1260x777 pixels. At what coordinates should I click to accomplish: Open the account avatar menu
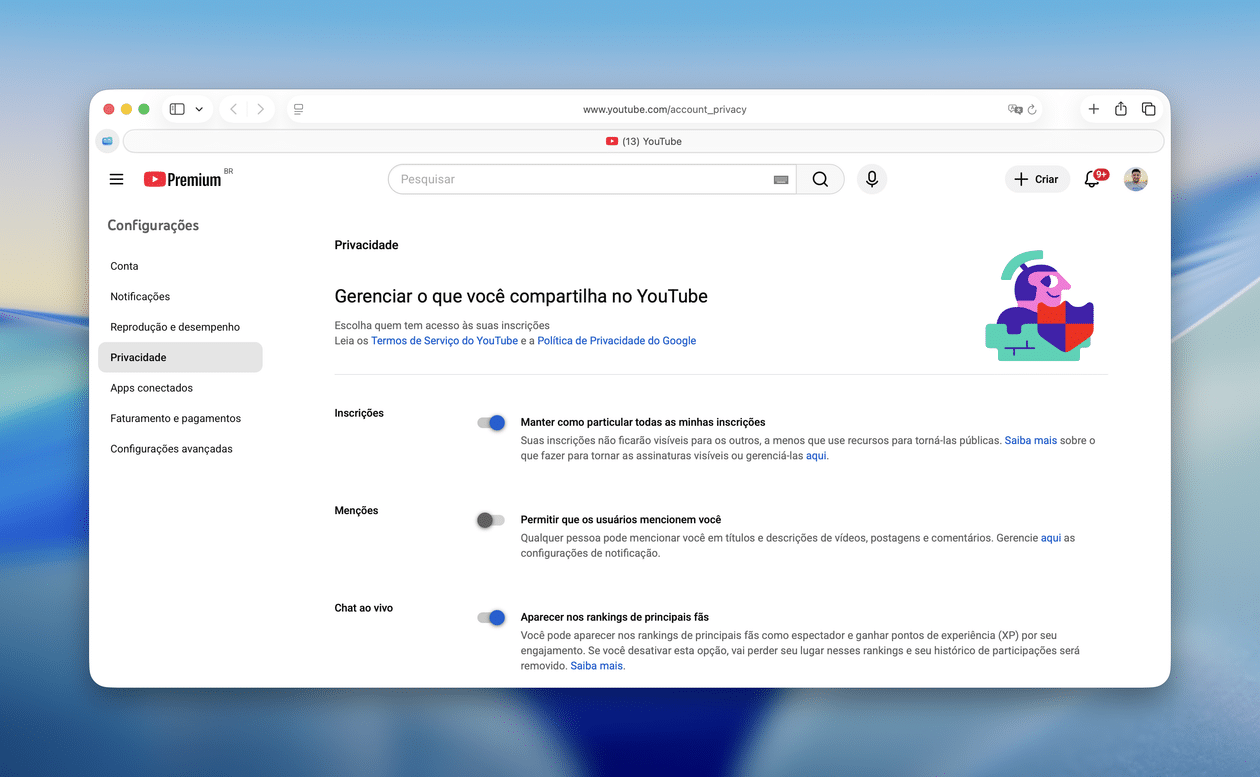(x=1135, y=179)
